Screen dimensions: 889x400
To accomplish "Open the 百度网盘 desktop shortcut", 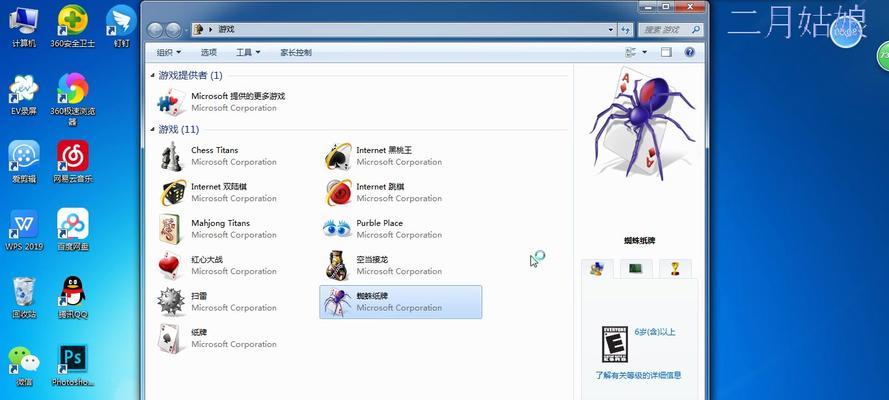I will [73, 231].
